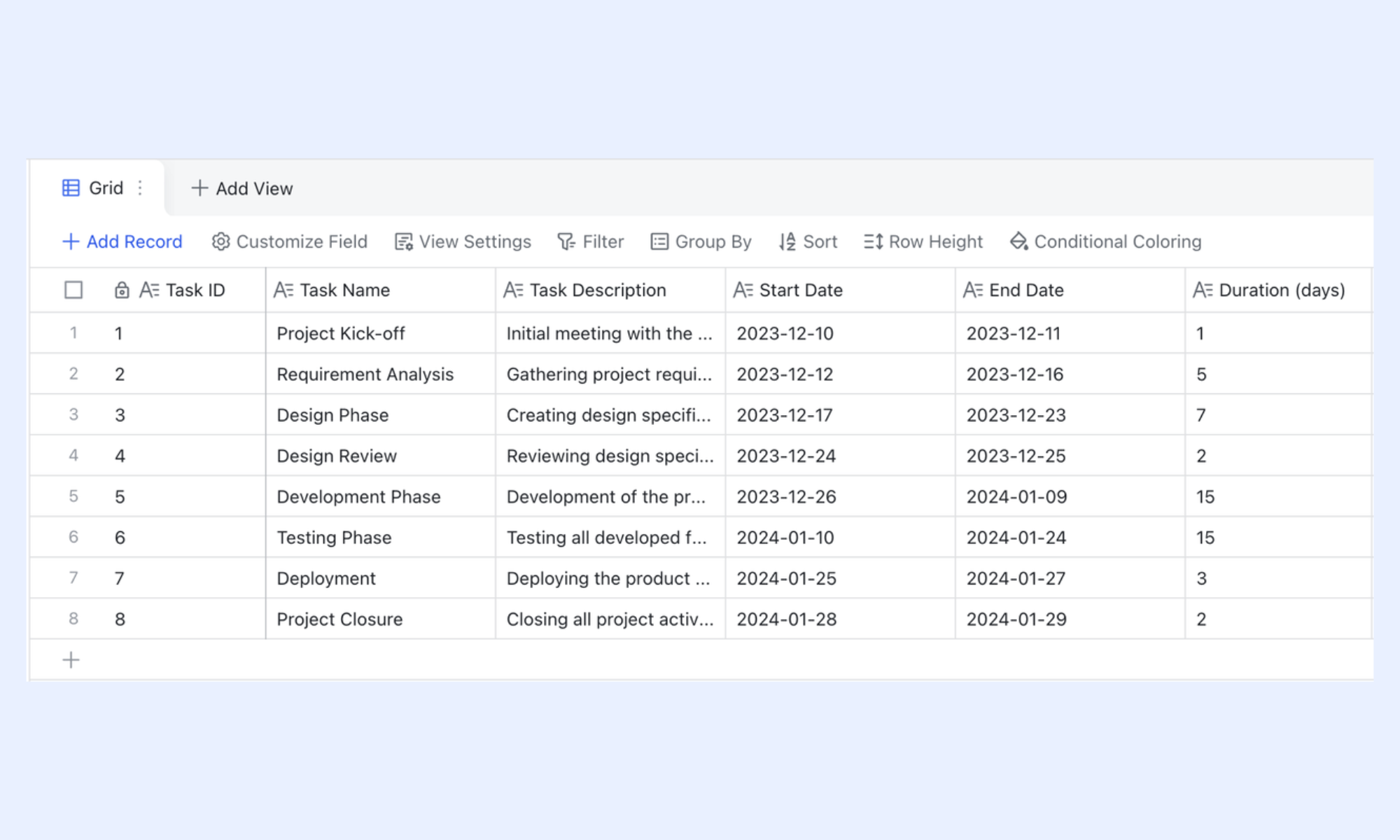Click the 'Creating design specifi...' description
Viewport: 1400px width, 840px height.
tap(610, 415)
